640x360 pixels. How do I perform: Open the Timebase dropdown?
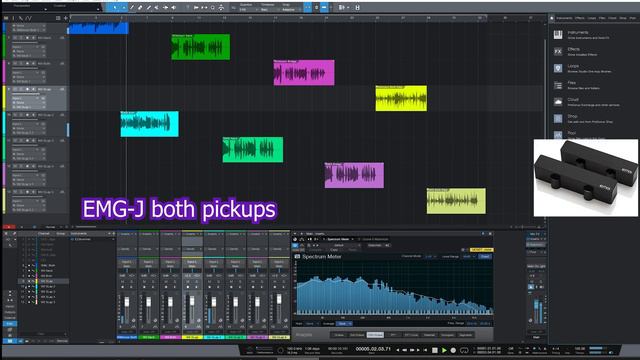[x=269, y=9]
